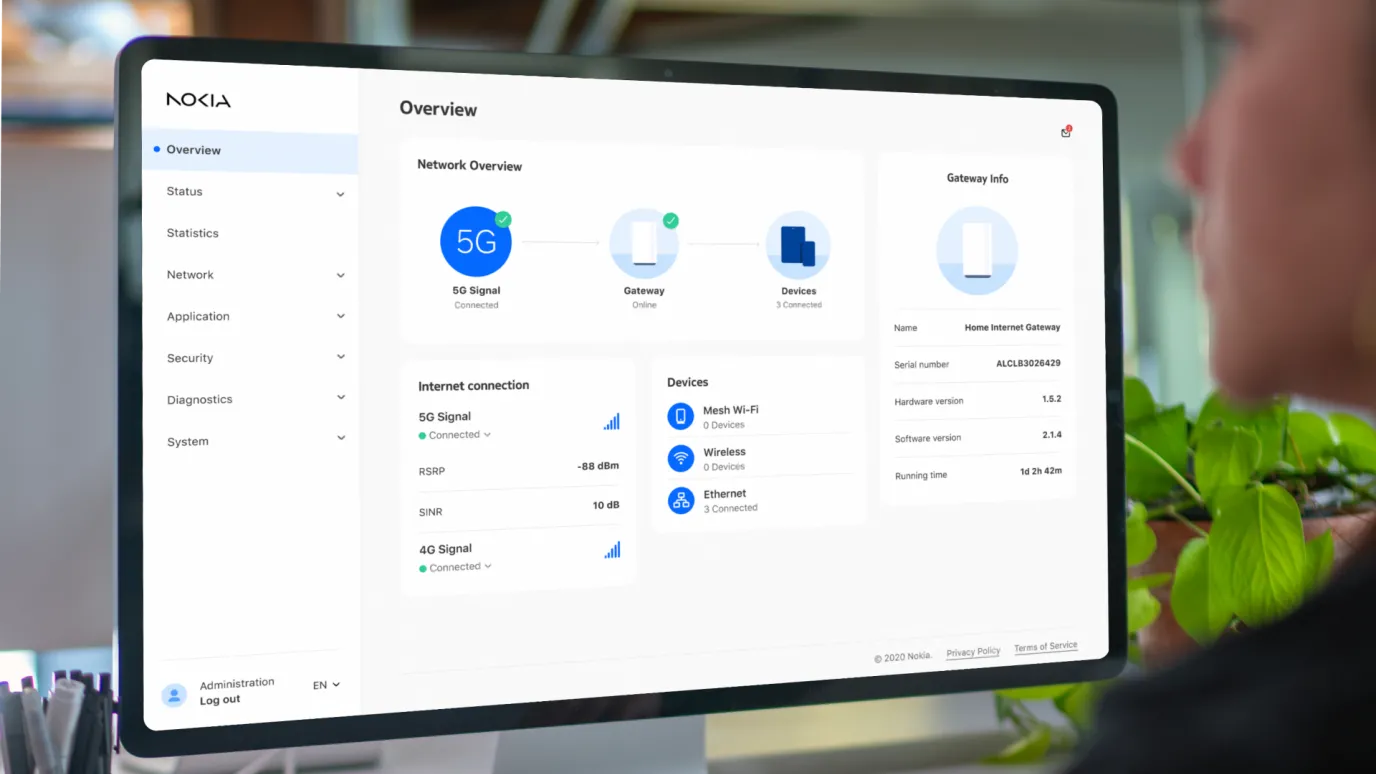Click the large Gateway Info device image

[977, 251]
